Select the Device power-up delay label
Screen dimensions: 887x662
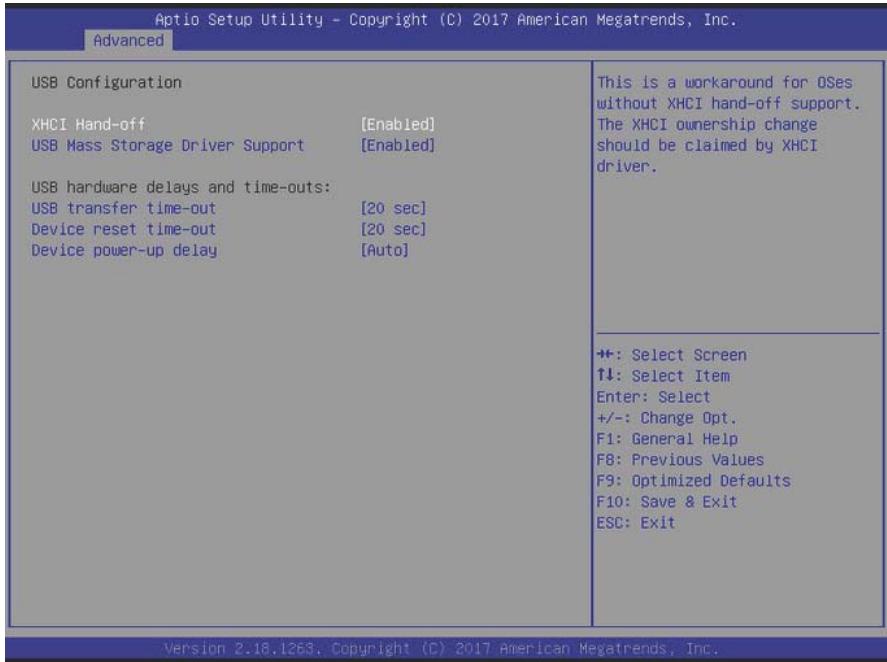point(124,250)
